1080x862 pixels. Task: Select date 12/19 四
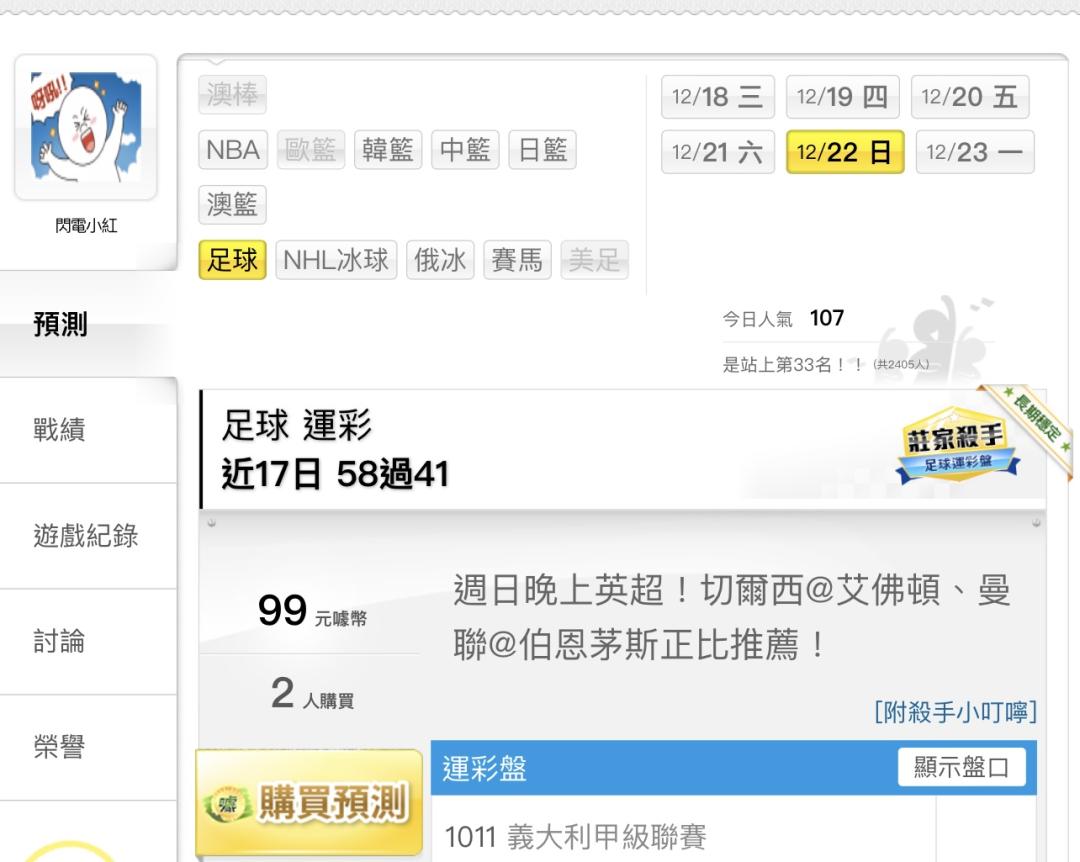pyautogui.click(x=842, y=97)
